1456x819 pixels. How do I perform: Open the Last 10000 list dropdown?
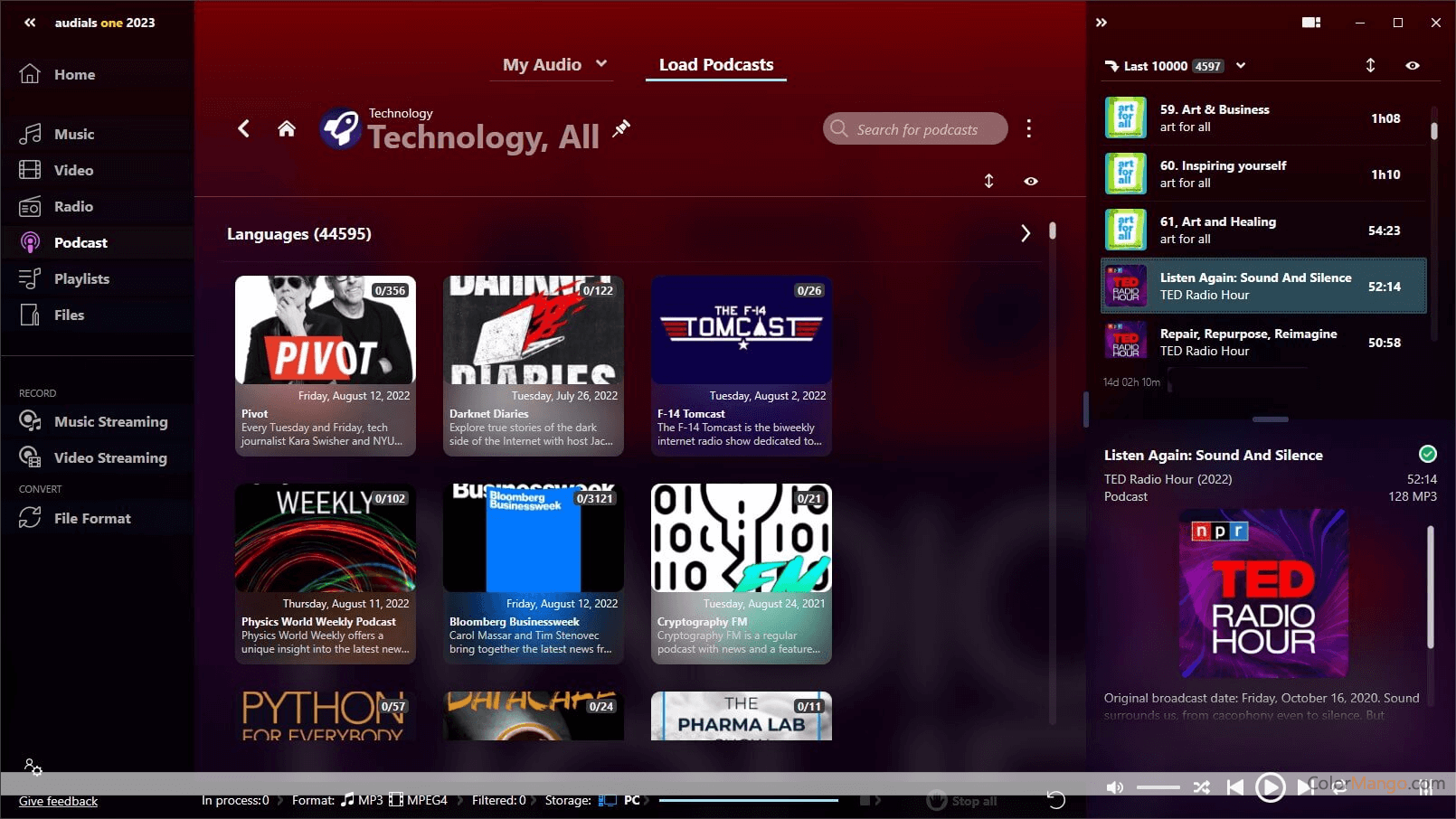click(x=1241, y=66)
